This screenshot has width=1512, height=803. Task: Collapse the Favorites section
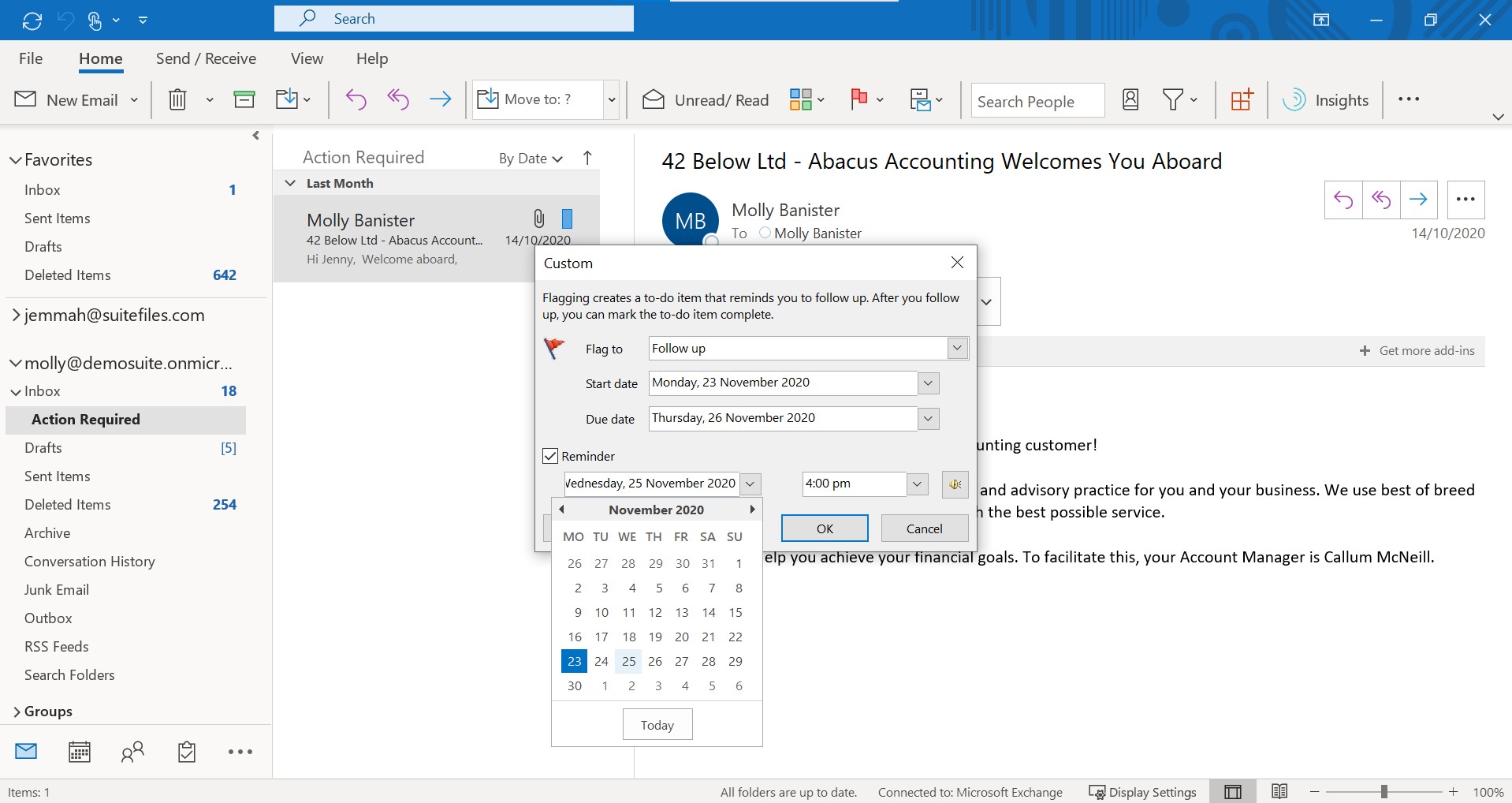(x=15, y=160)
